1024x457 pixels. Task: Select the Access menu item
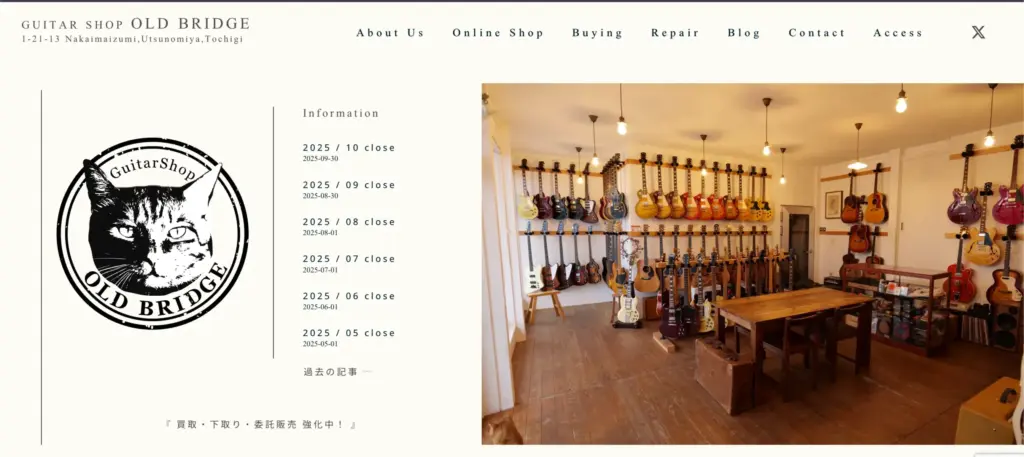(898, 33)
